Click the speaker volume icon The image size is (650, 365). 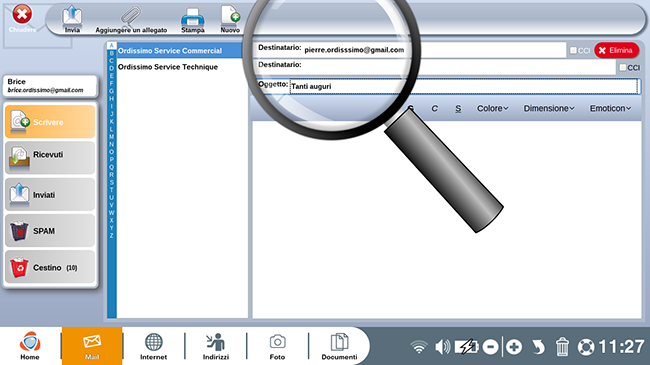click(x=442, y=347)
